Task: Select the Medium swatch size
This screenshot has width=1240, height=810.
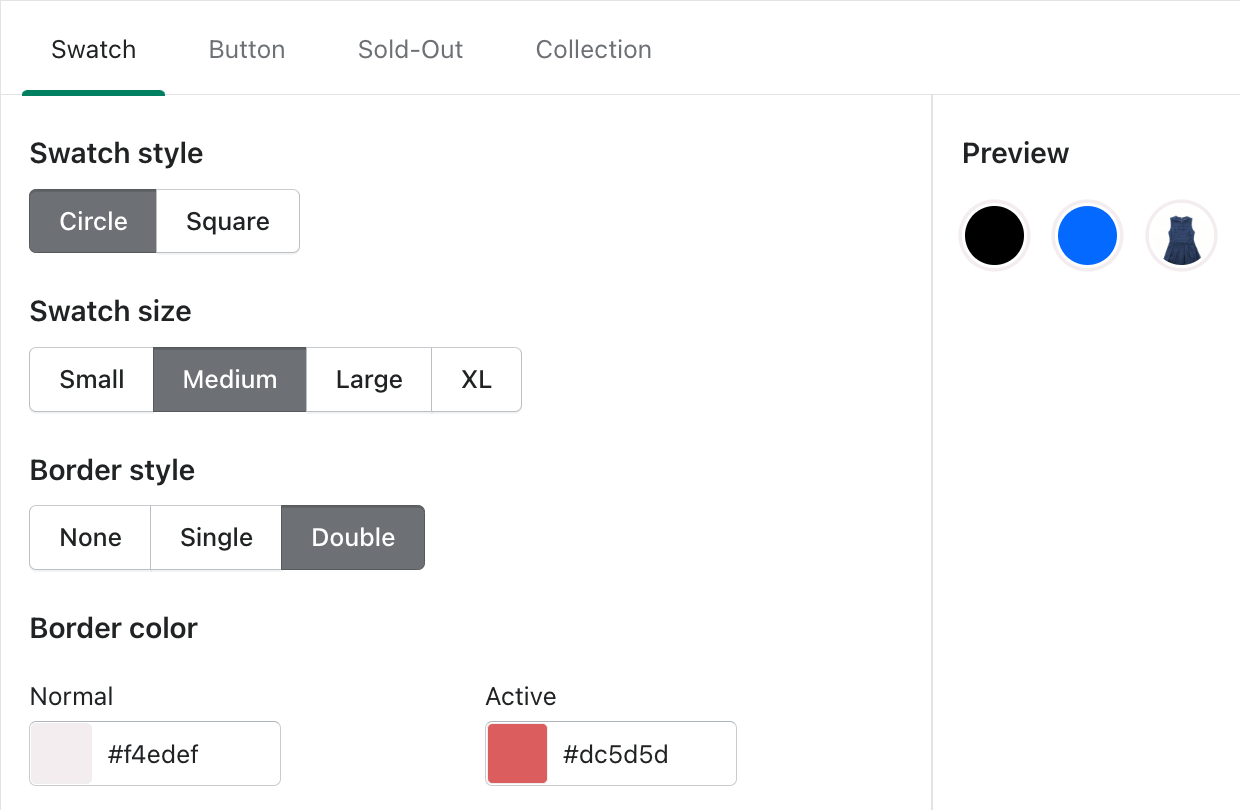Action: tap(229, 379)
